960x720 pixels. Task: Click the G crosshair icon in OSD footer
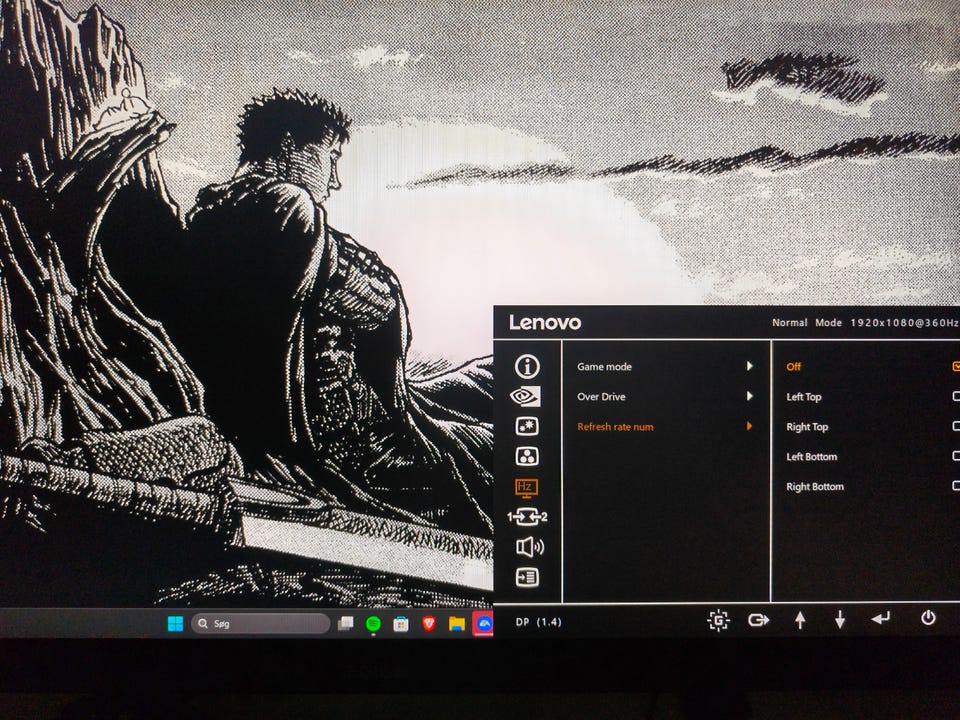click(718, 620)
